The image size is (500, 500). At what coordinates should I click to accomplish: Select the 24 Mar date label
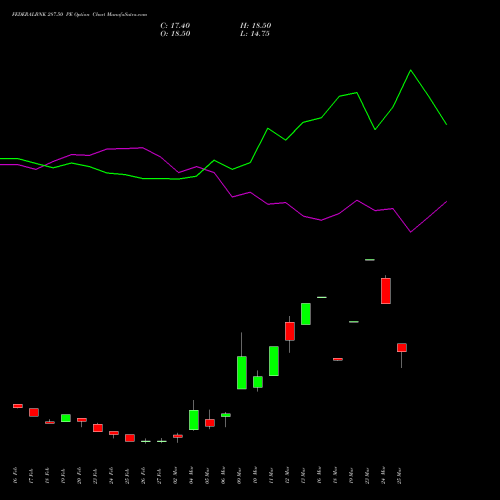(383, 476)
